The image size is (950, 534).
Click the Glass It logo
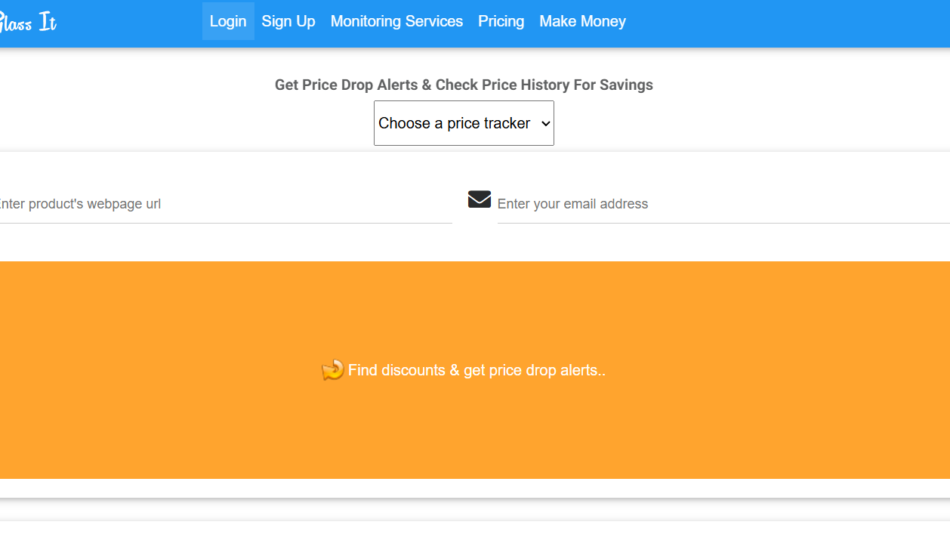pyautogui.click(x=28, y=22)
